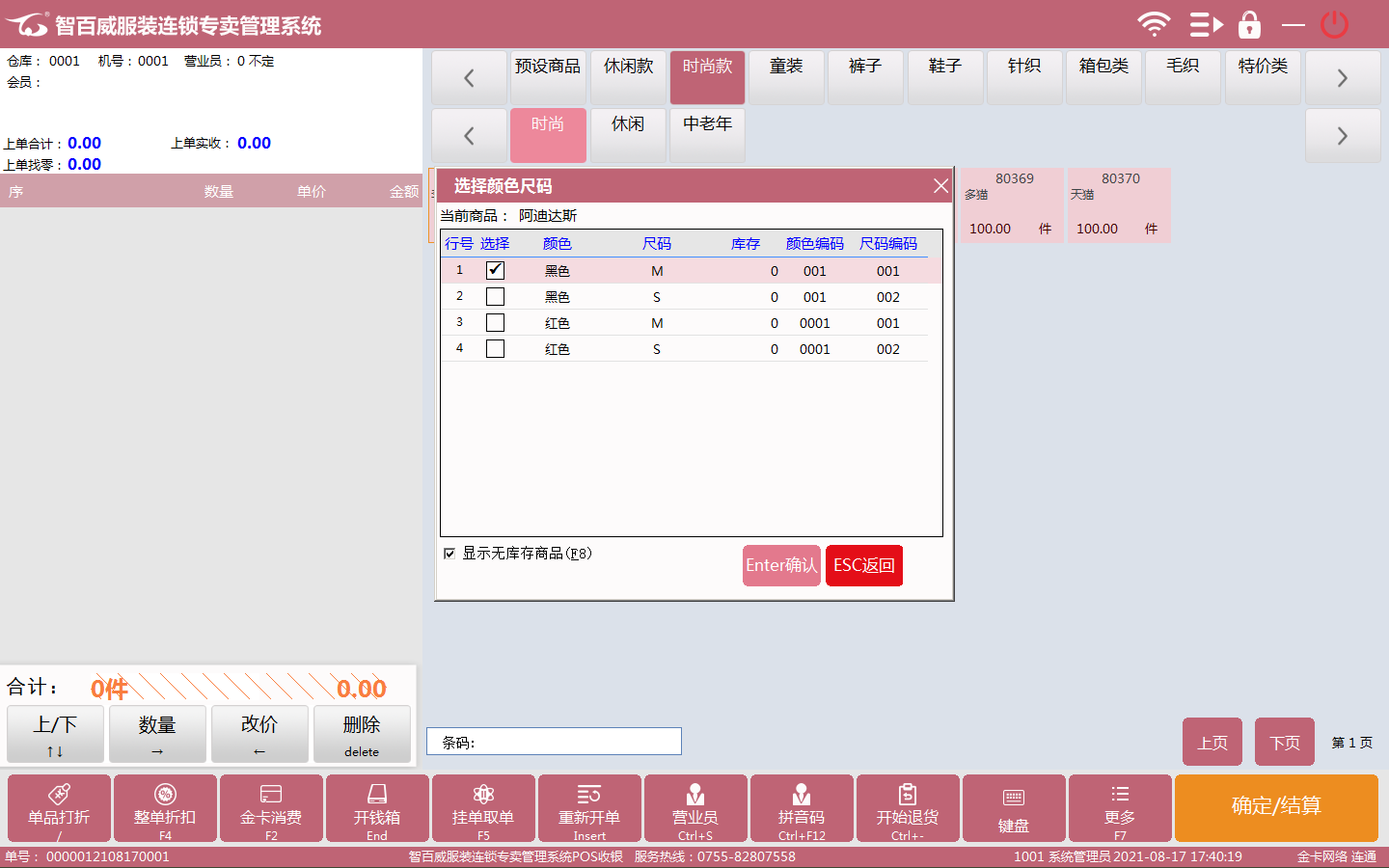Viewport: 1389px width, 868px height.
Task: Expand 更多 more functions menu
Action: pyautogui.click(x=1120, y=808)
